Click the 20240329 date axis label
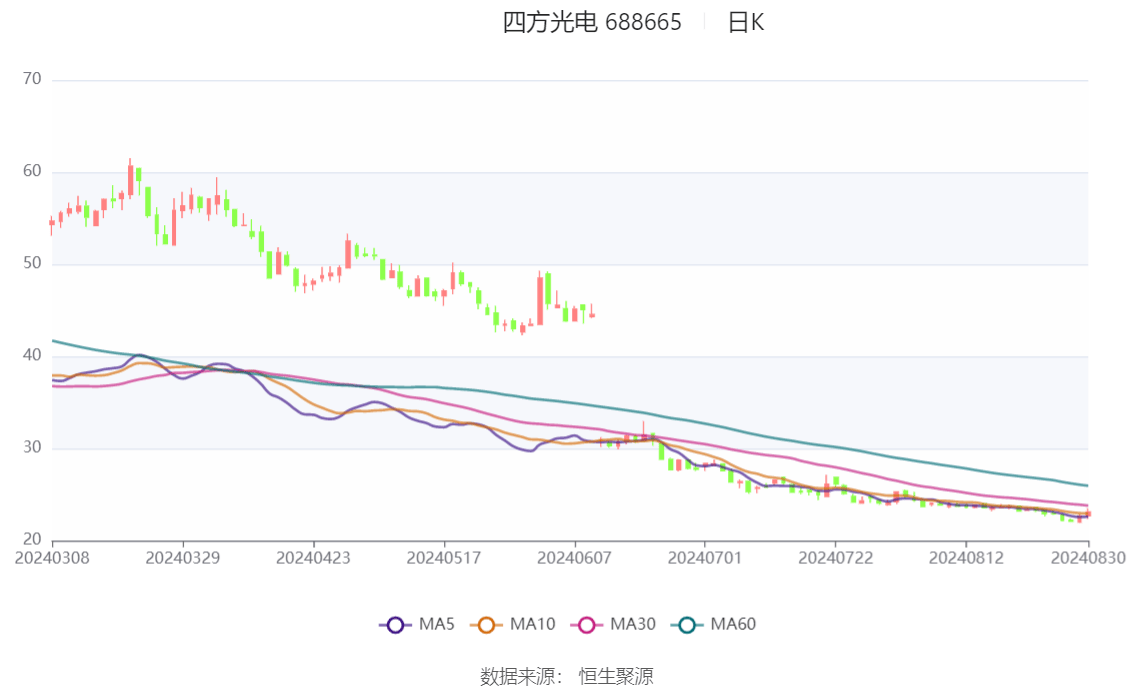The image size is (1134, 689). (183, 558)
